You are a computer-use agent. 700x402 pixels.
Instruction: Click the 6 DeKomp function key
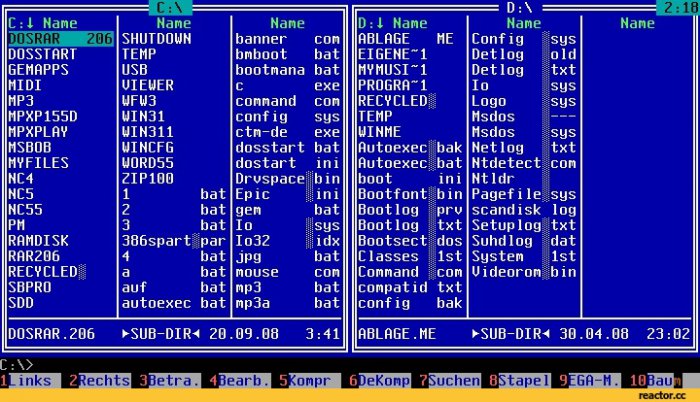(x=379, y=381)
